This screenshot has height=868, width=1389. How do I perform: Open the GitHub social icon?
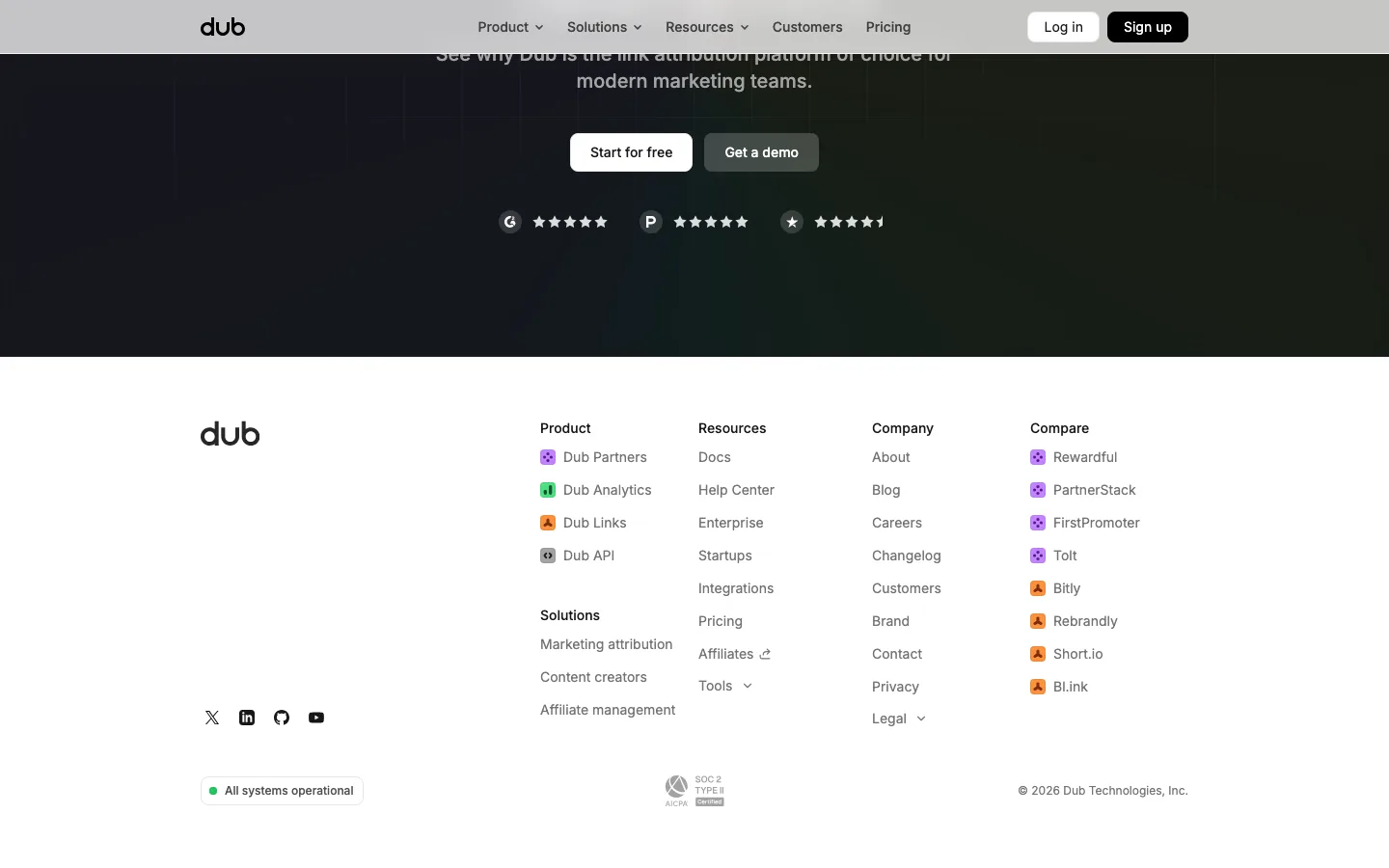click(282, 718)
